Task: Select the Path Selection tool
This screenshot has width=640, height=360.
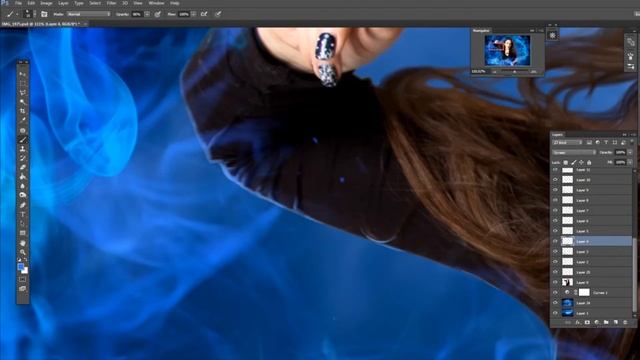Action: tap(22, 223)
